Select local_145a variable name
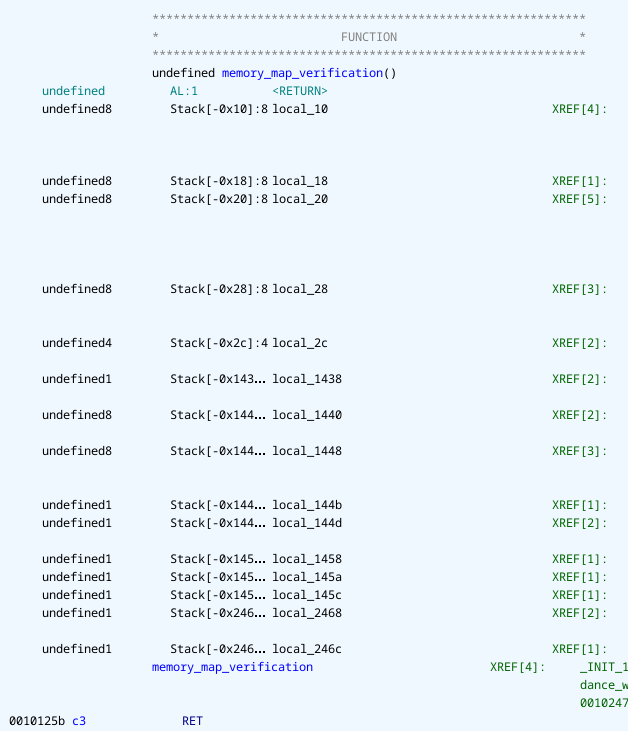Image resolution: width=628 pixels, height=732 pixels. (x=307, y=577)
